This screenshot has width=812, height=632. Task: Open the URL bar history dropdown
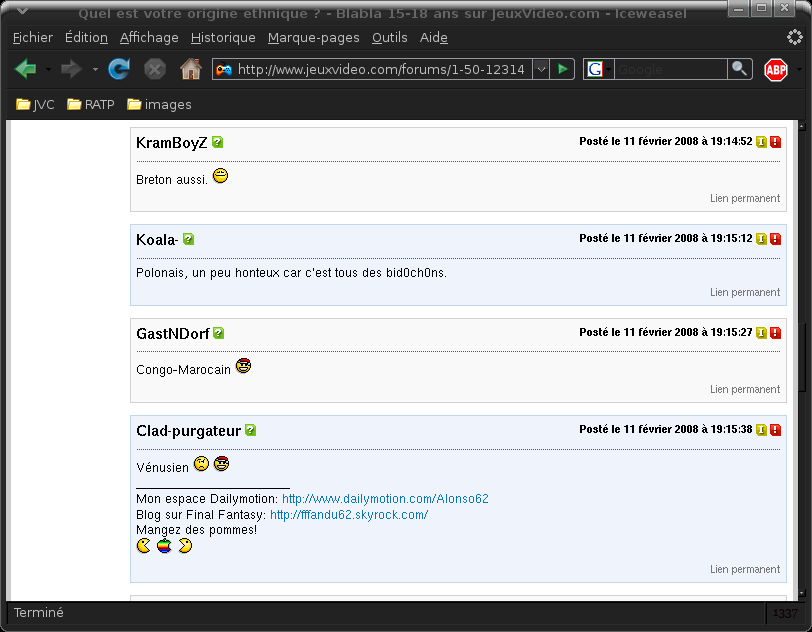pyautogui.click(x=541, y=69)
